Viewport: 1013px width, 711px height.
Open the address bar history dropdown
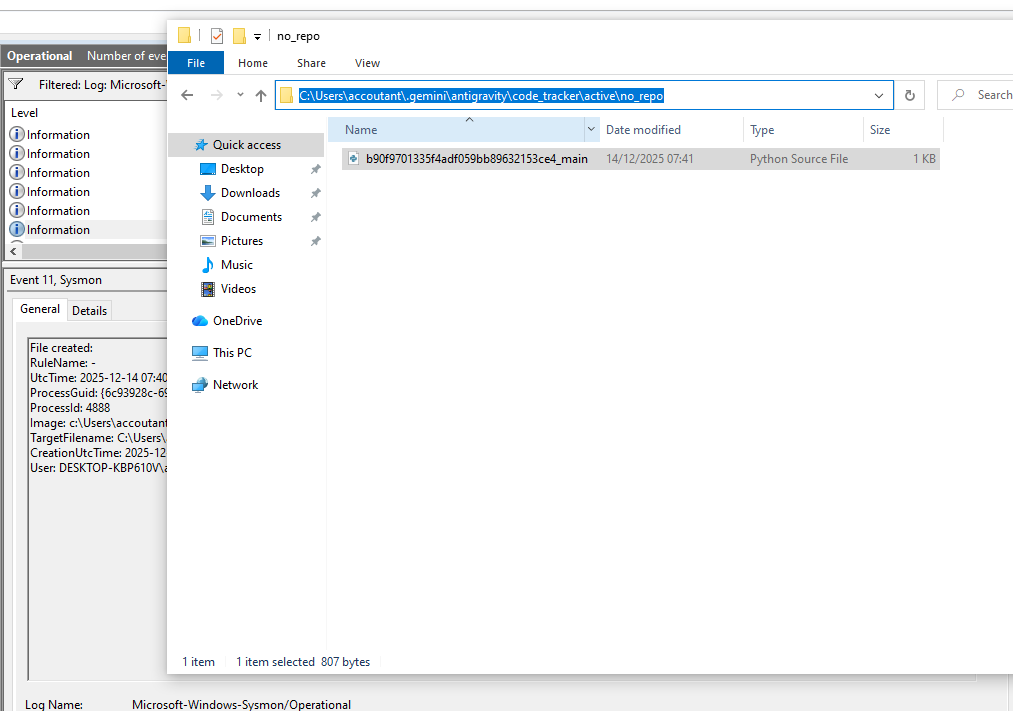coord(879,95)
